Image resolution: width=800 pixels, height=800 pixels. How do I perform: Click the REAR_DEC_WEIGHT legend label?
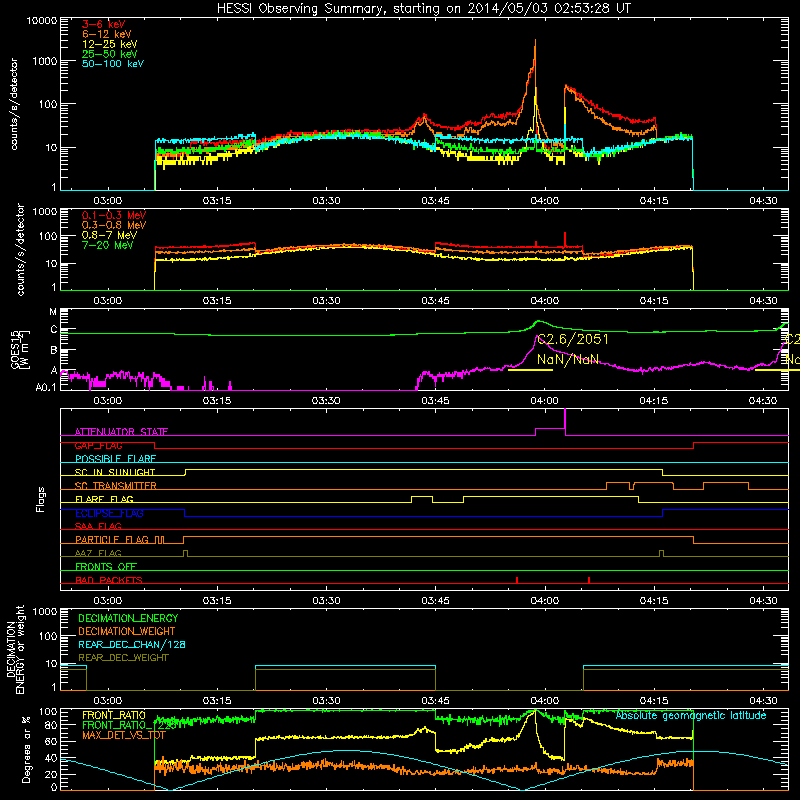(x=123, y=658)
